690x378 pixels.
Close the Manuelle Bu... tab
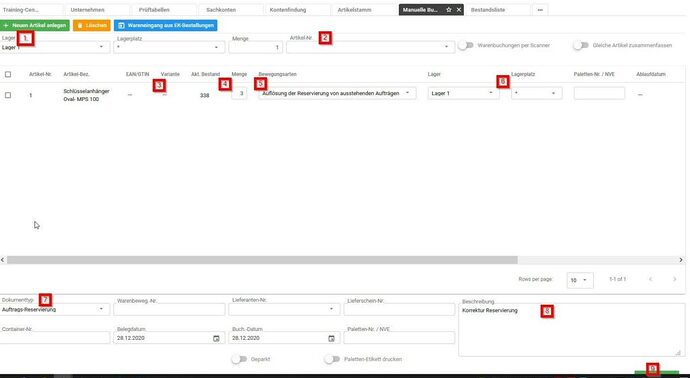click(459, 10)
